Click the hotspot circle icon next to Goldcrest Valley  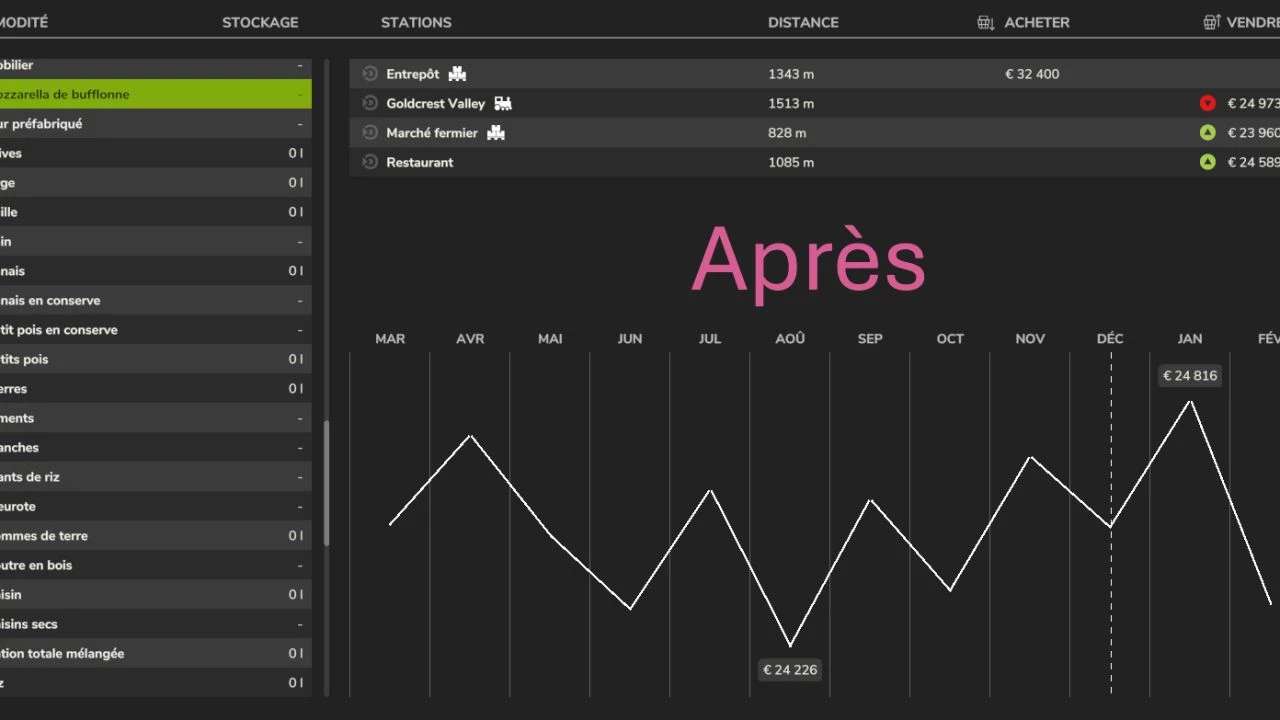pos(368,102)
